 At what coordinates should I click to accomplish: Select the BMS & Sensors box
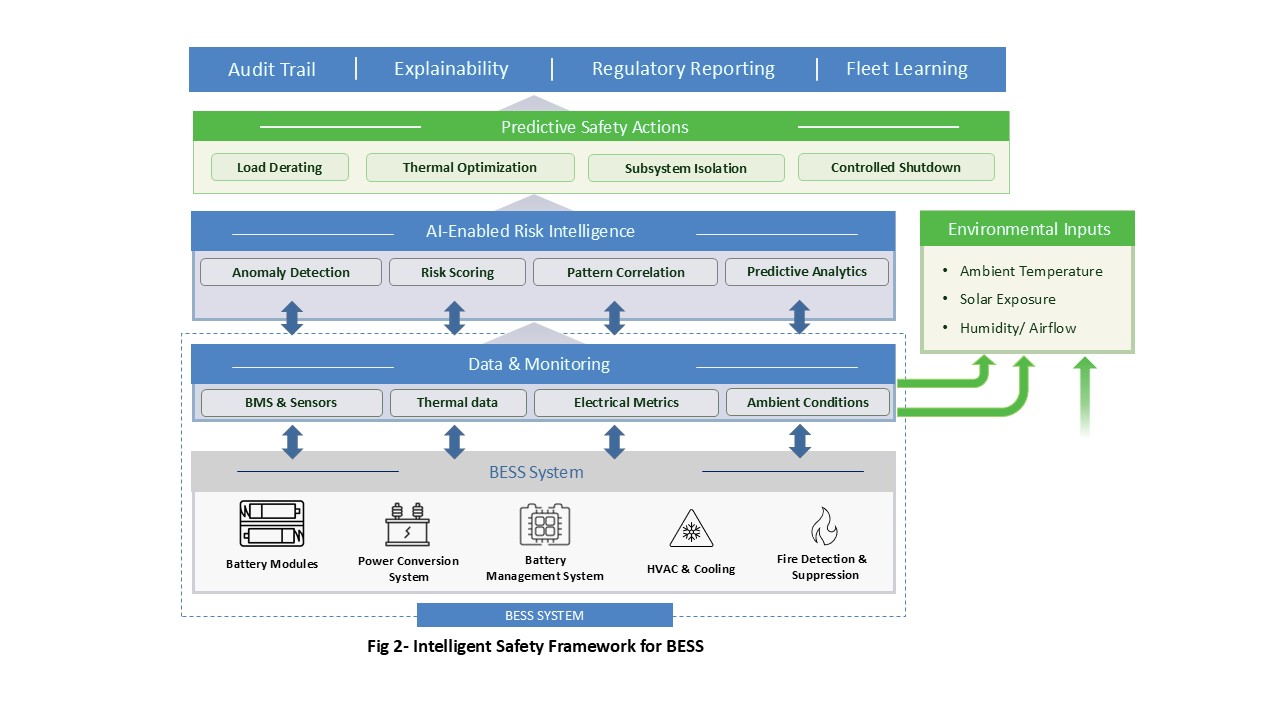point(291,402)
